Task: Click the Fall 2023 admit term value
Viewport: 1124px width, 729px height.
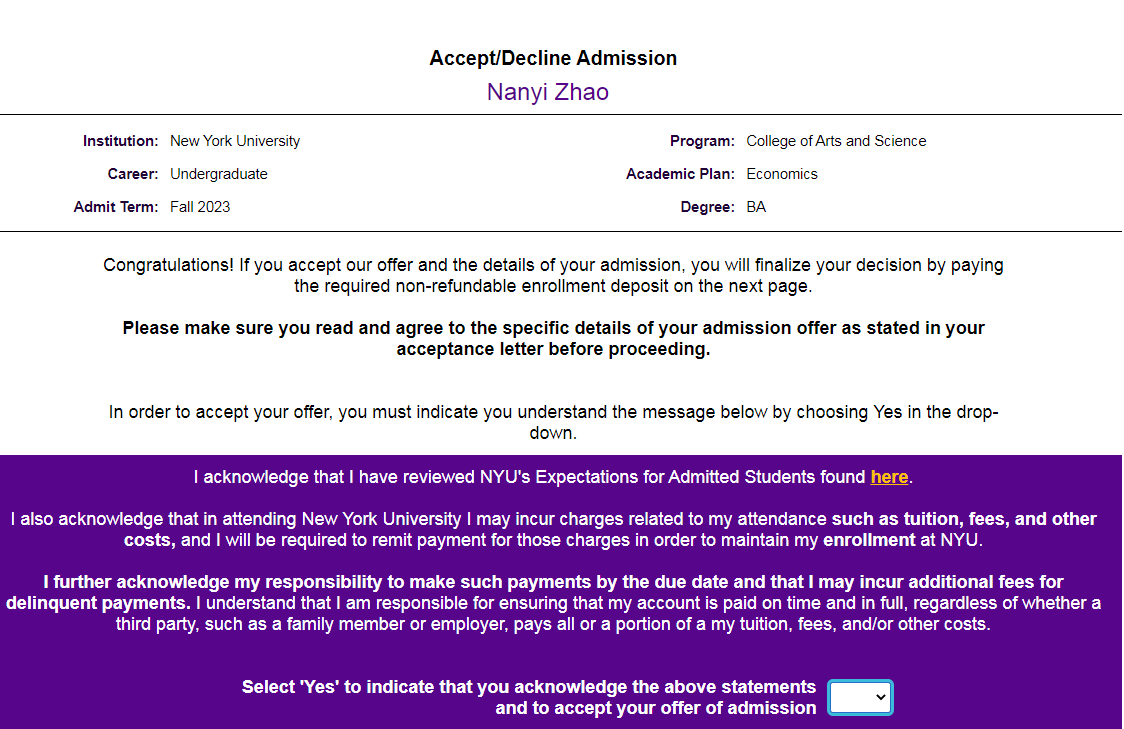Action: pyautogui.click(x=200, y=207)
